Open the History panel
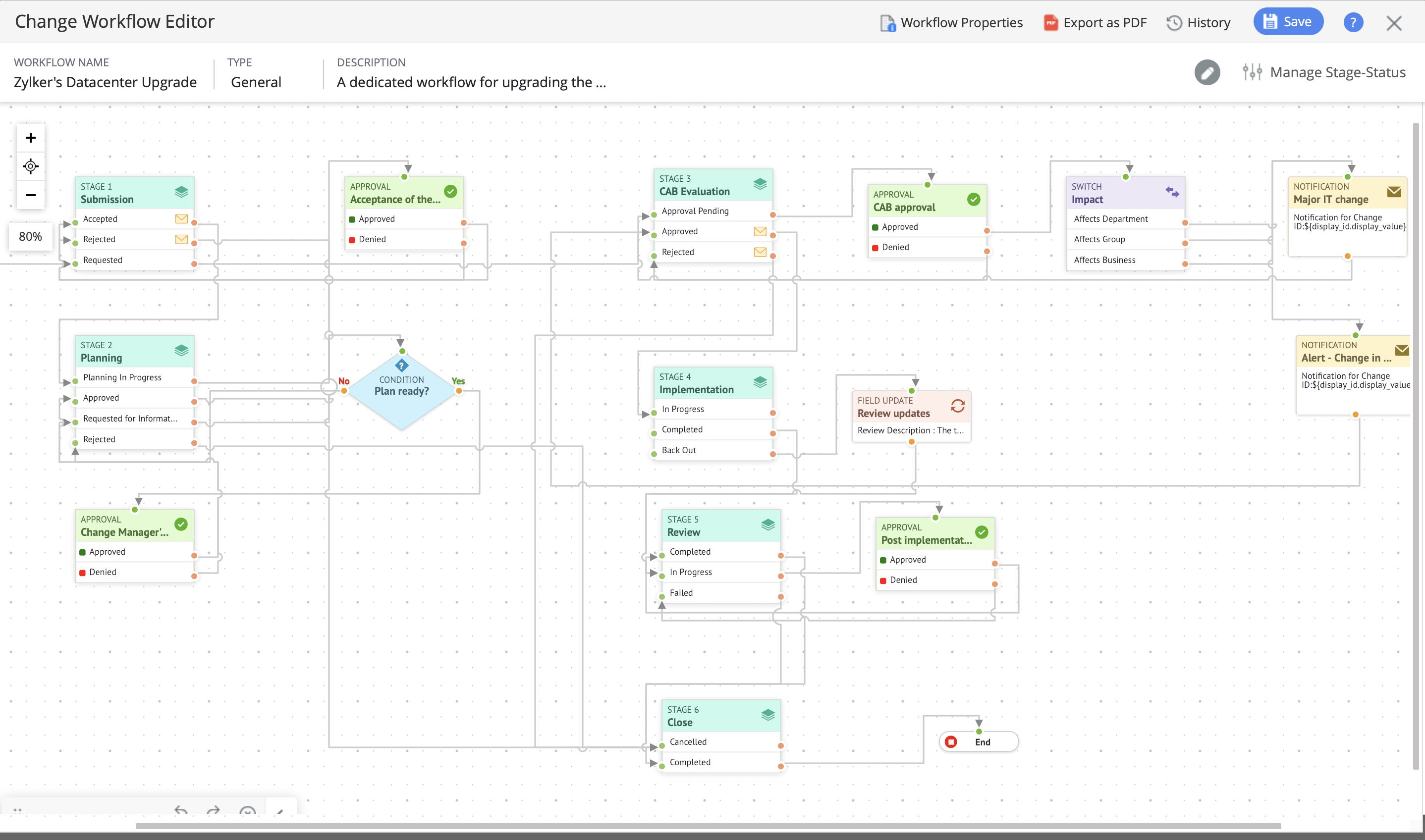Viewport: 1425px width, 840px height. click(1199, 23)
